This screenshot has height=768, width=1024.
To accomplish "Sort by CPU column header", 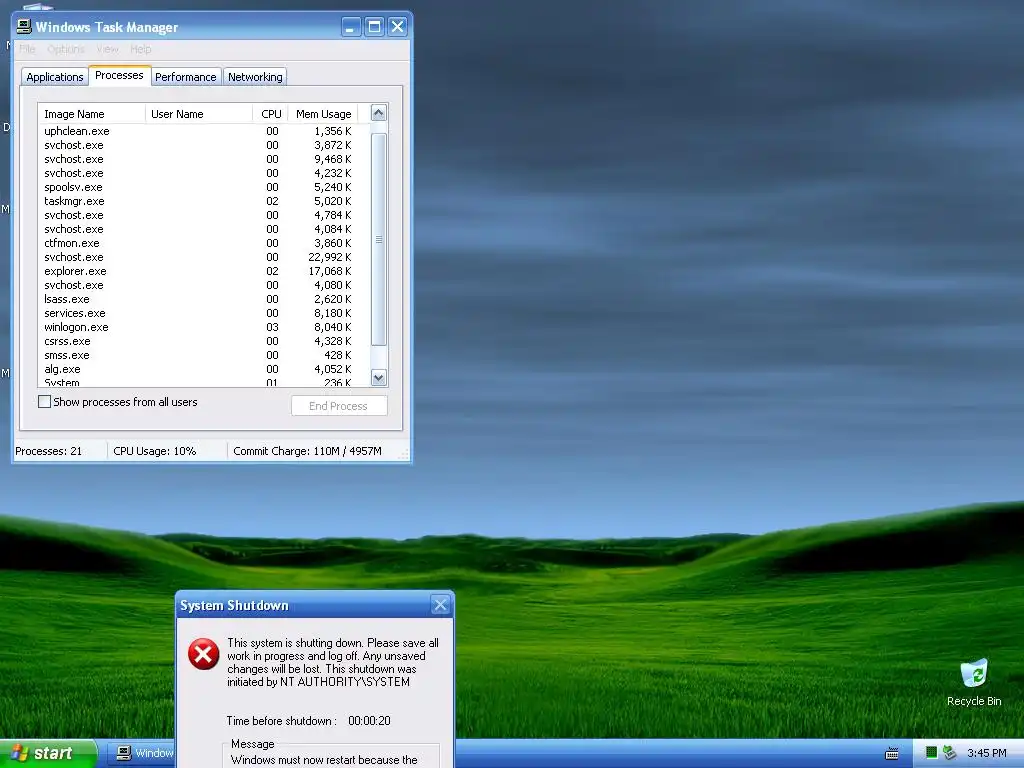I will click(270, 114).
